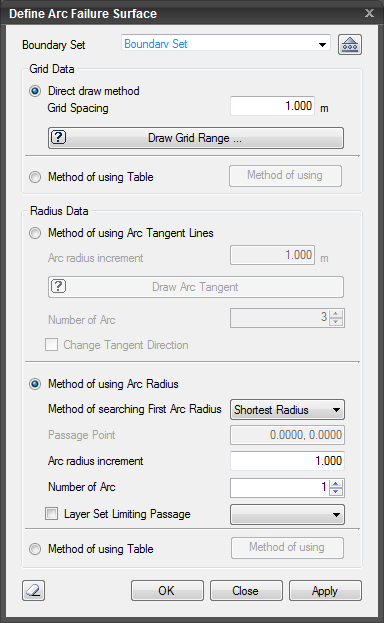Click the Grid Spacing input field
384x623 pixels.
click(273, 106)
